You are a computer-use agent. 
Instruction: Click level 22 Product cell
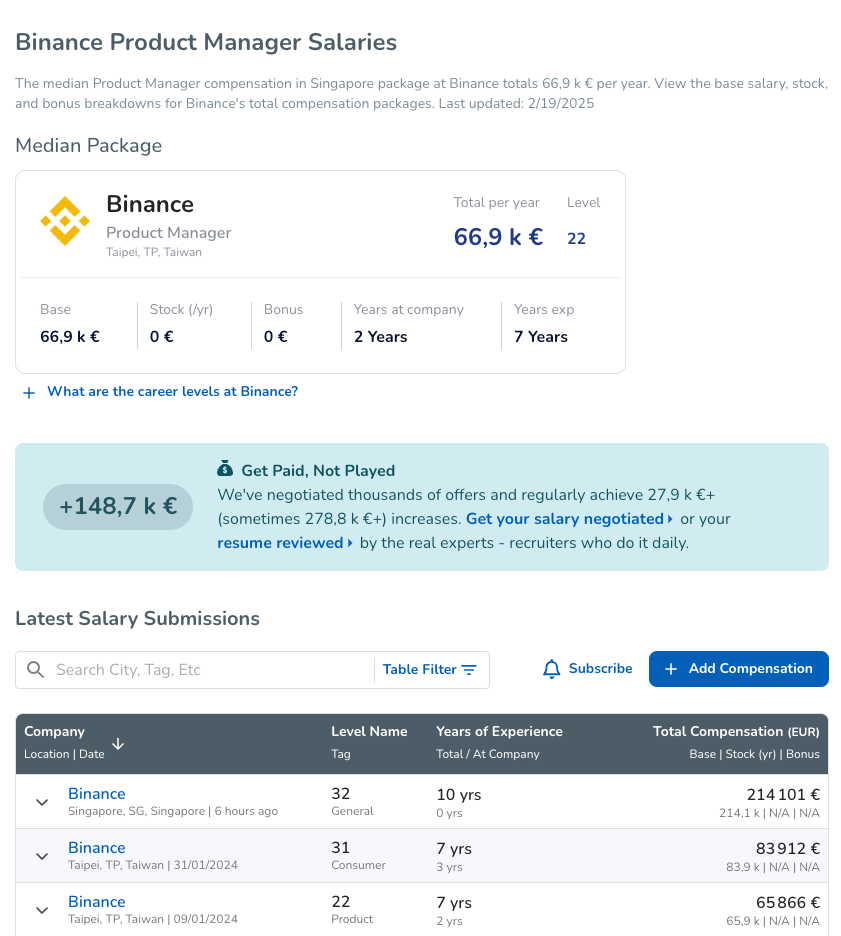coord(352,910)
